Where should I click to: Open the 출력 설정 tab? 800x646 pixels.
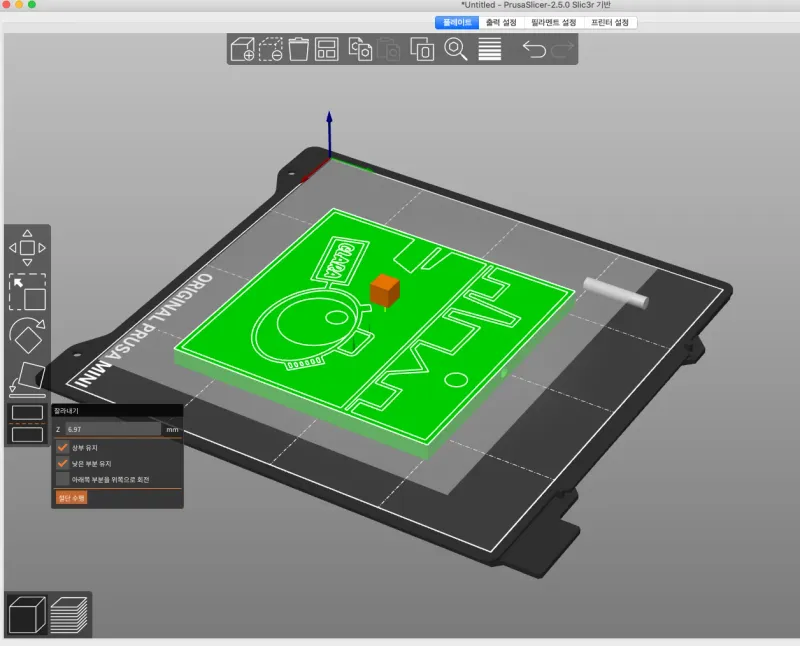pos(501,22)
